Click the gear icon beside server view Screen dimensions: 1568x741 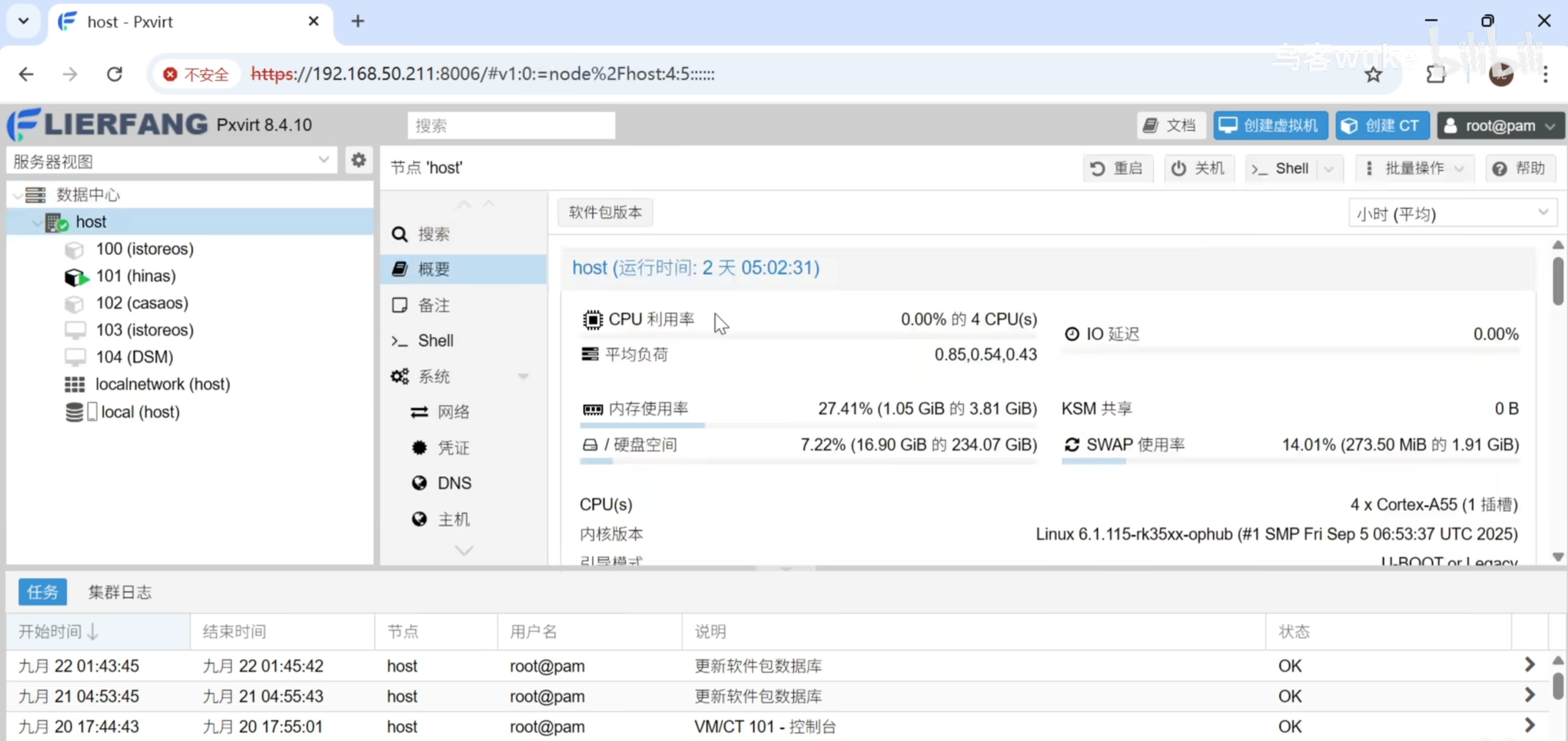359,160
